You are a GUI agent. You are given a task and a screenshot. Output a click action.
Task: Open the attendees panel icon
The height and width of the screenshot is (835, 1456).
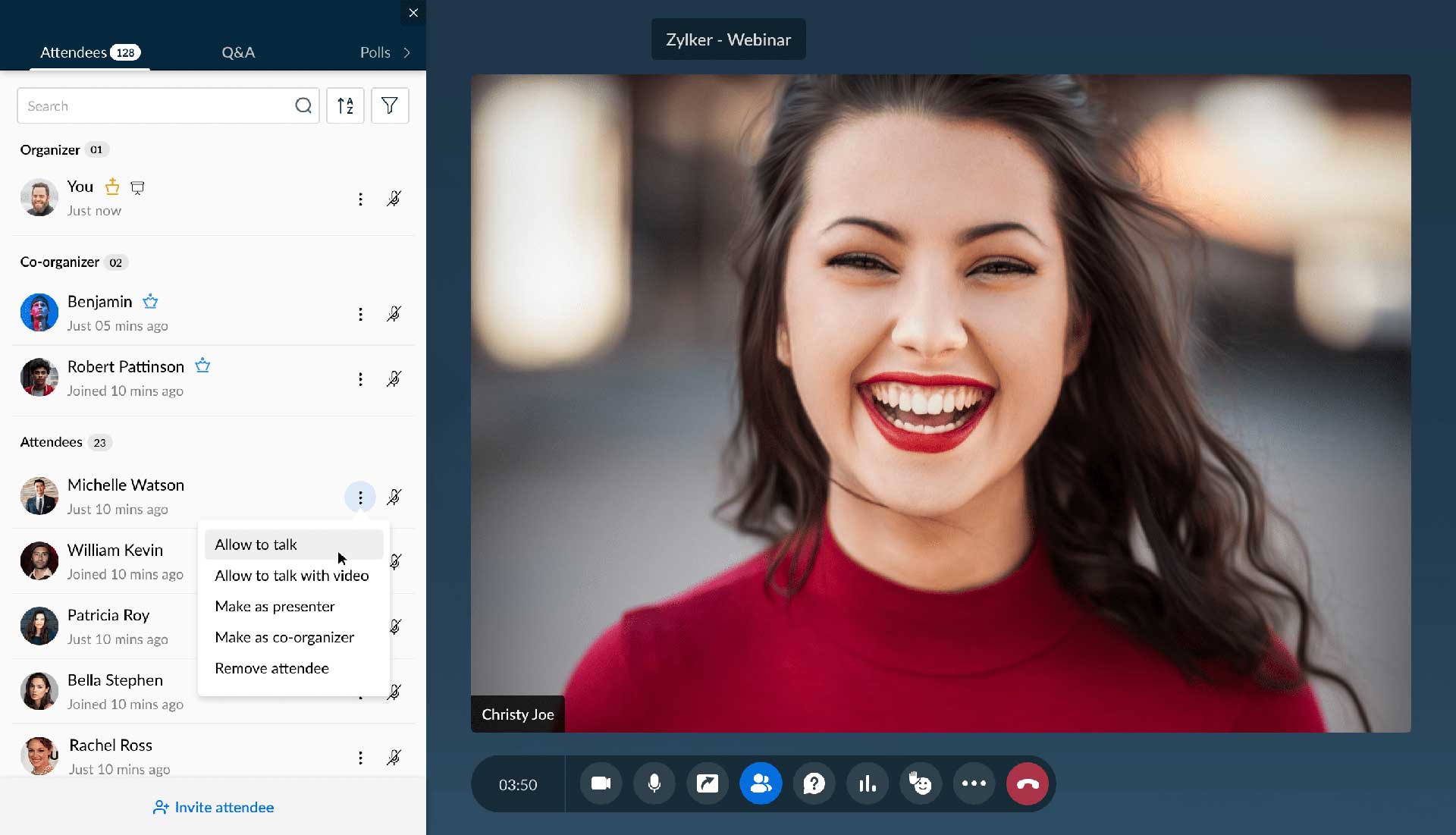(761, 783)
